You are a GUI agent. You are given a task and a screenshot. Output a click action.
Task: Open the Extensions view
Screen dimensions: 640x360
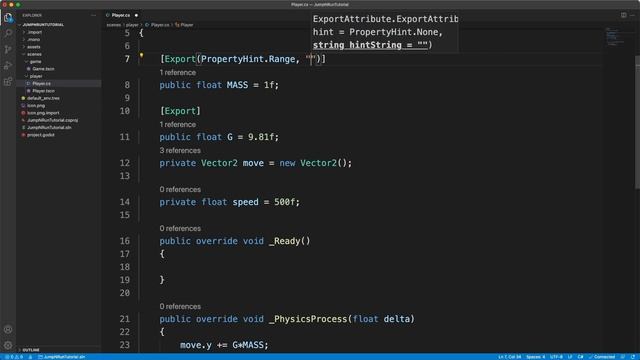coord(8,82)
